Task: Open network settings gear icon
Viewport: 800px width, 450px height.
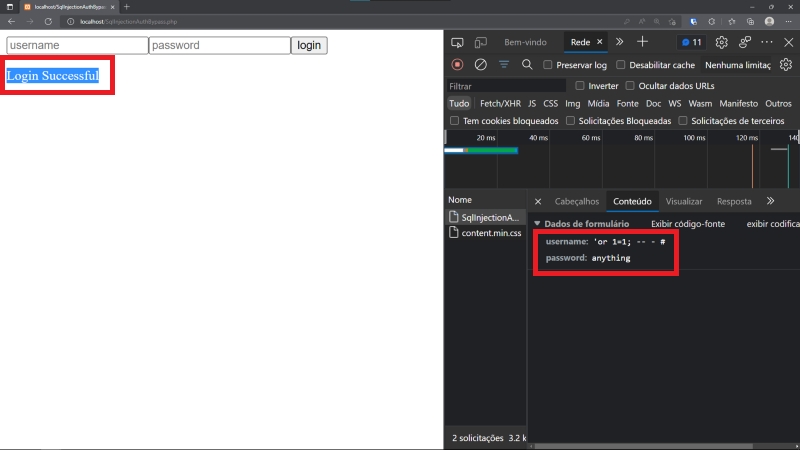Action: click(786, 64)
